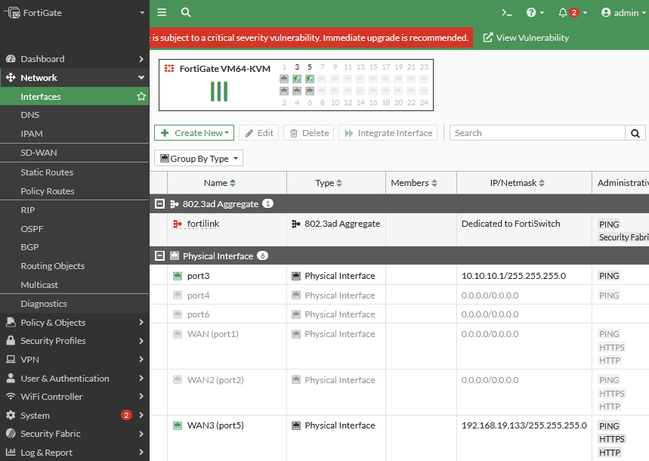Open the CLI console icon
The image size is (649, 461).
coord(507,13)
